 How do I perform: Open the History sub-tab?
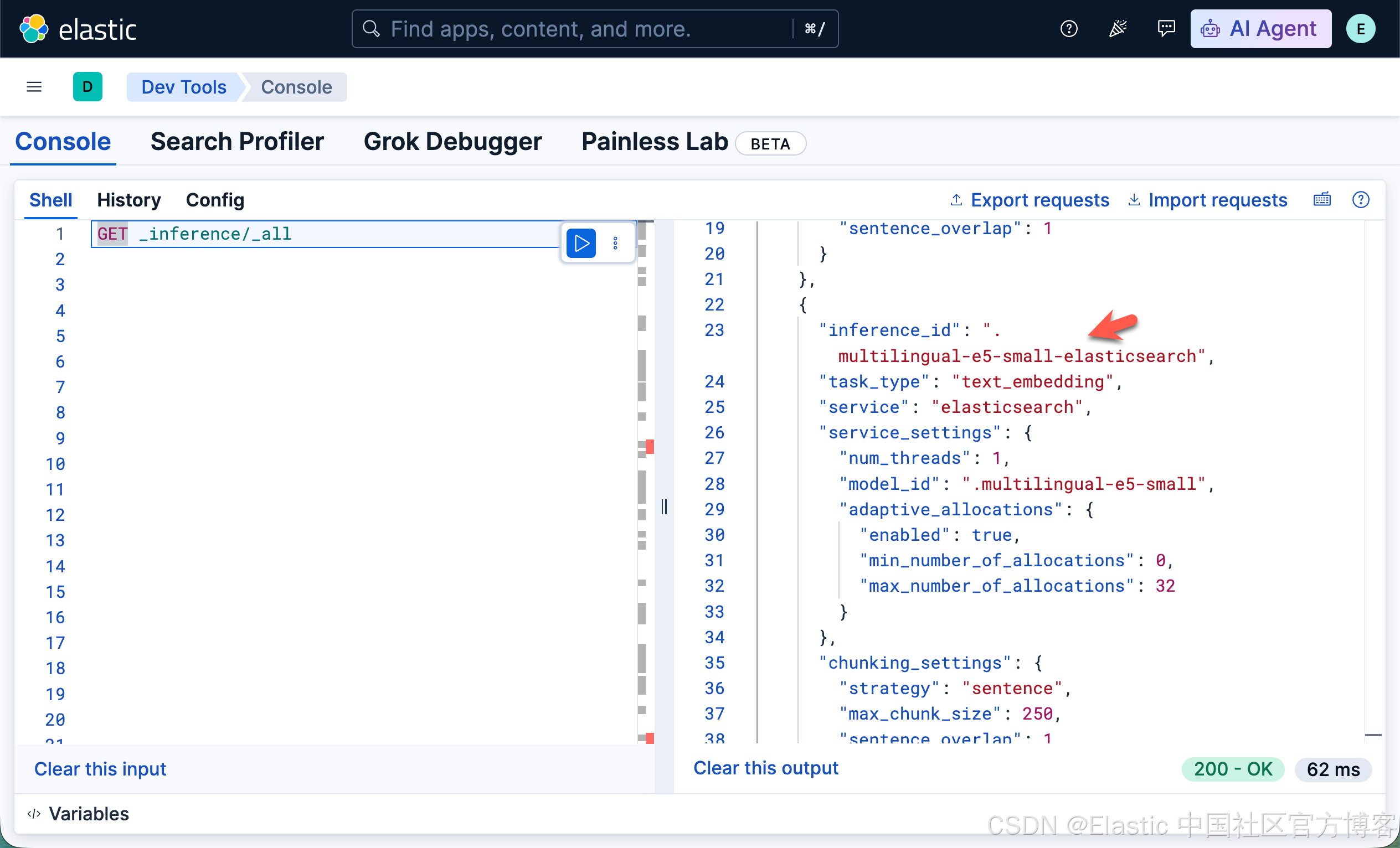point(129,200)
